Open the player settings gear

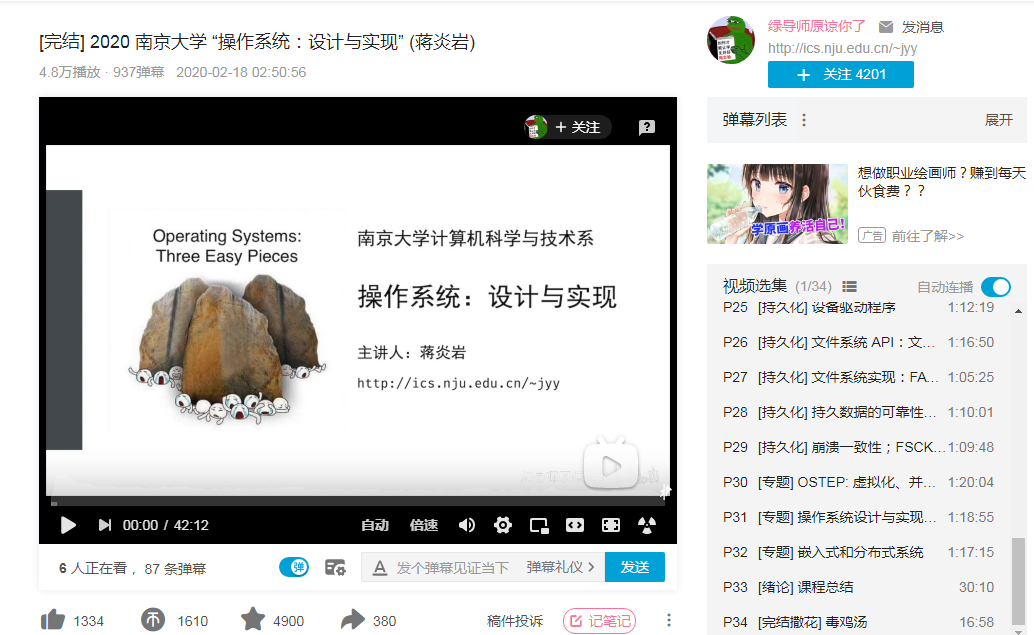tap(502, 524)
